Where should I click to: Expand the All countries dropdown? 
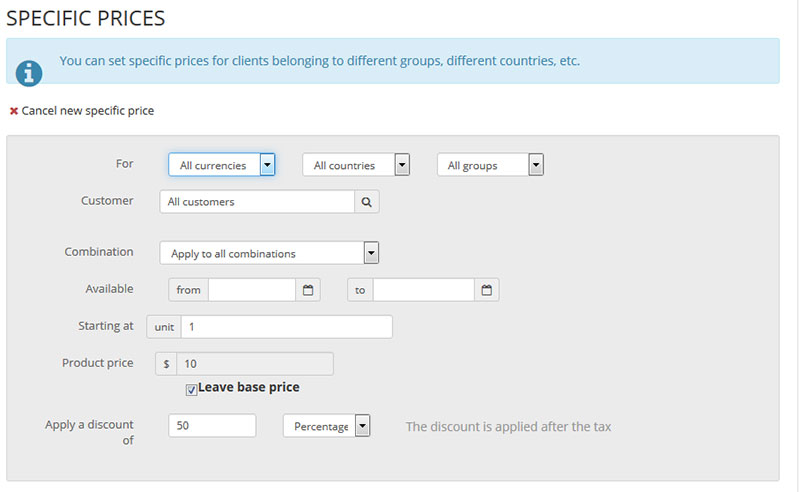tap(356, 165)
